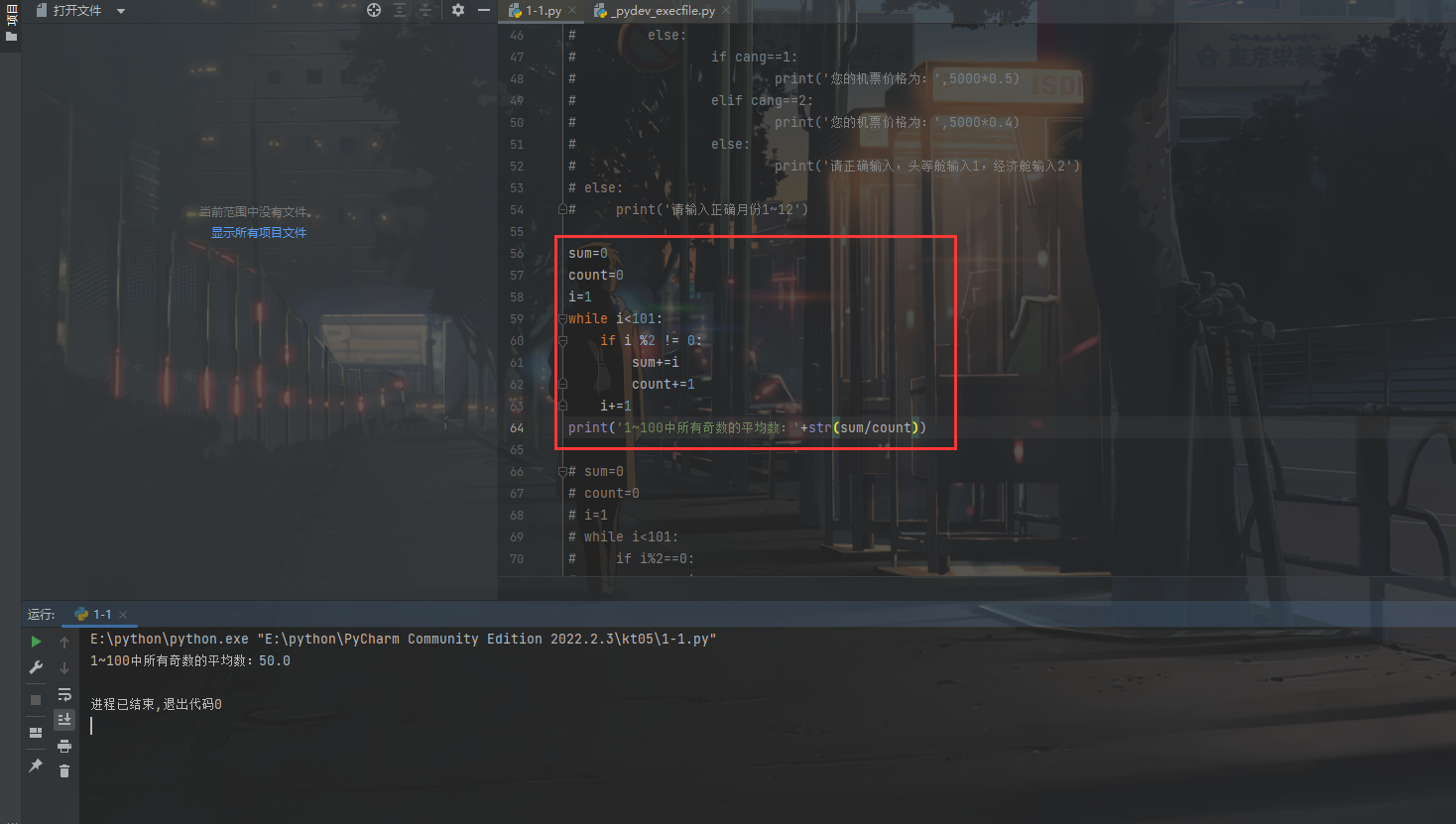Screen dimensions: 1456x824
Task: Collapse the if block fold on line 60
Action: point(562,341)
